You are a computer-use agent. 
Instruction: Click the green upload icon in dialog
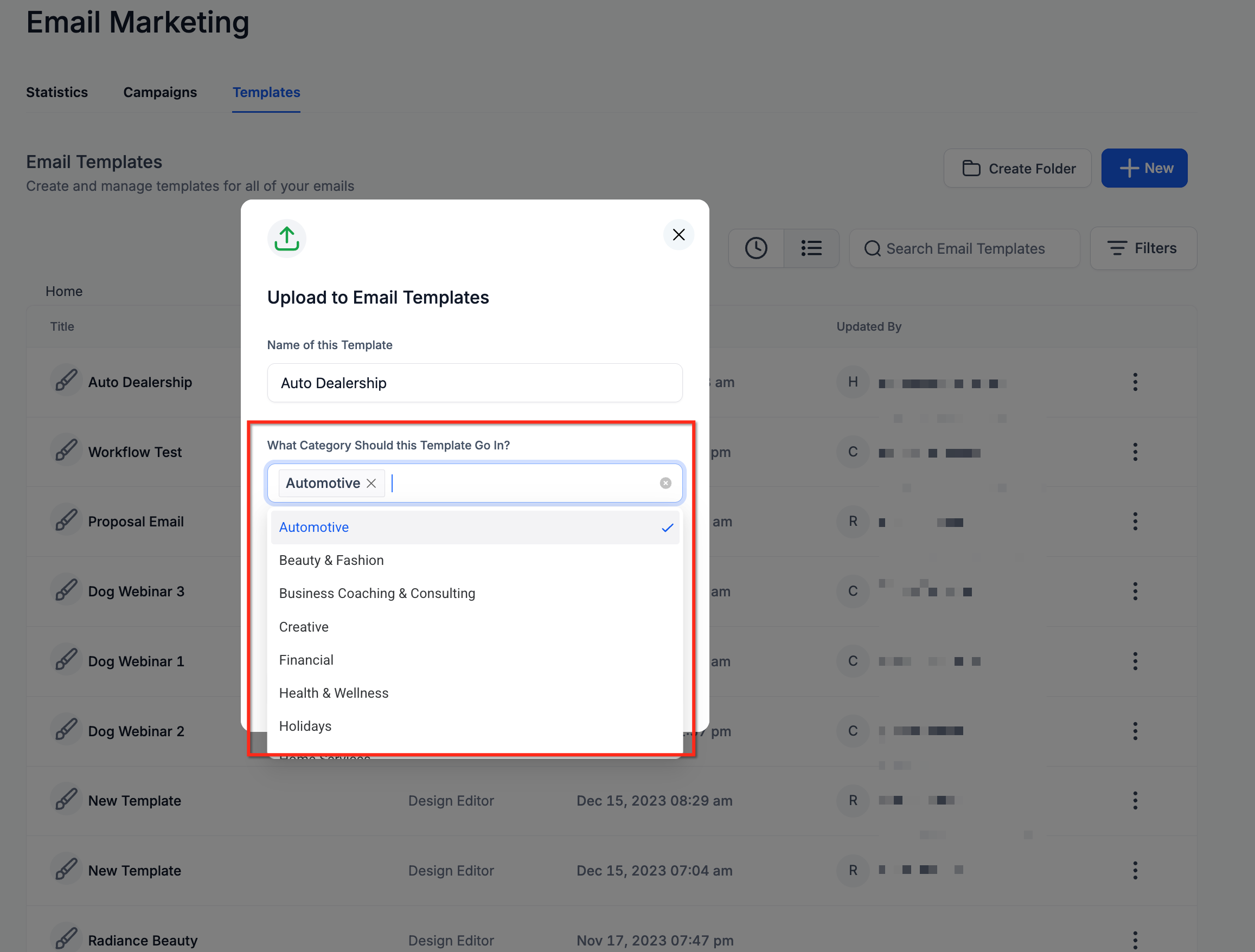coord(286,239)
